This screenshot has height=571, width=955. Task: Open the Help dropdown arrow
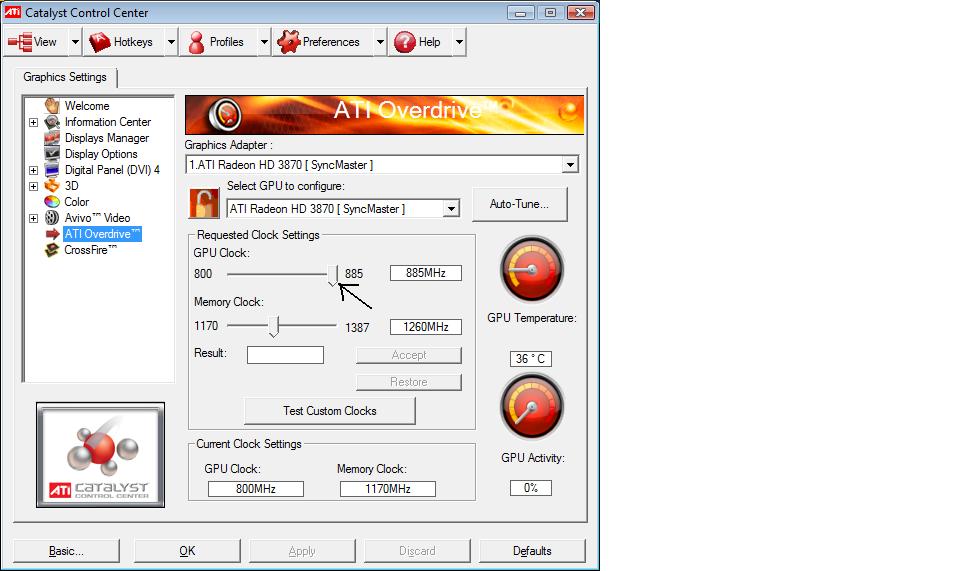459,42
